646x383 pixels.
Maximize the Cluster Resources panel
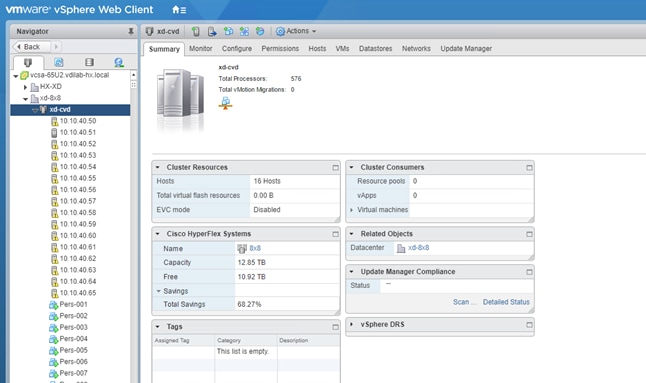tap(335, 168)
